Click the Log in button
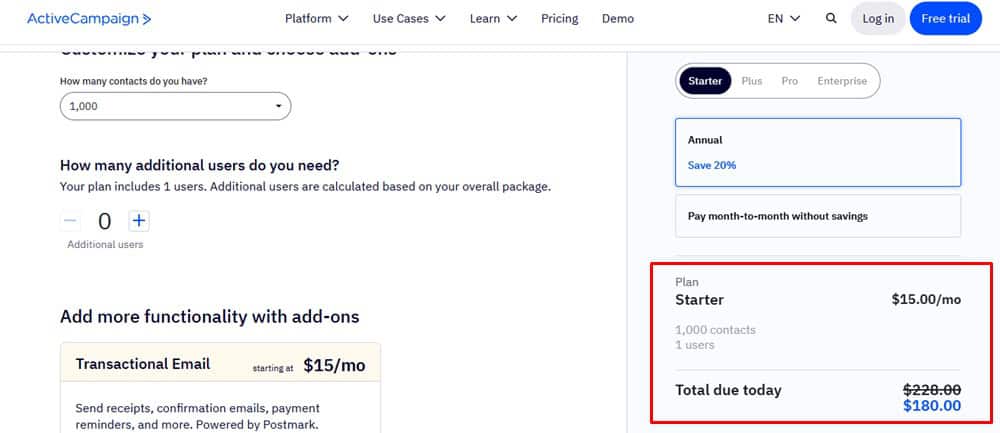This screenshot has height=433, width=1000. pyautogui.click(x=878, y=18)
